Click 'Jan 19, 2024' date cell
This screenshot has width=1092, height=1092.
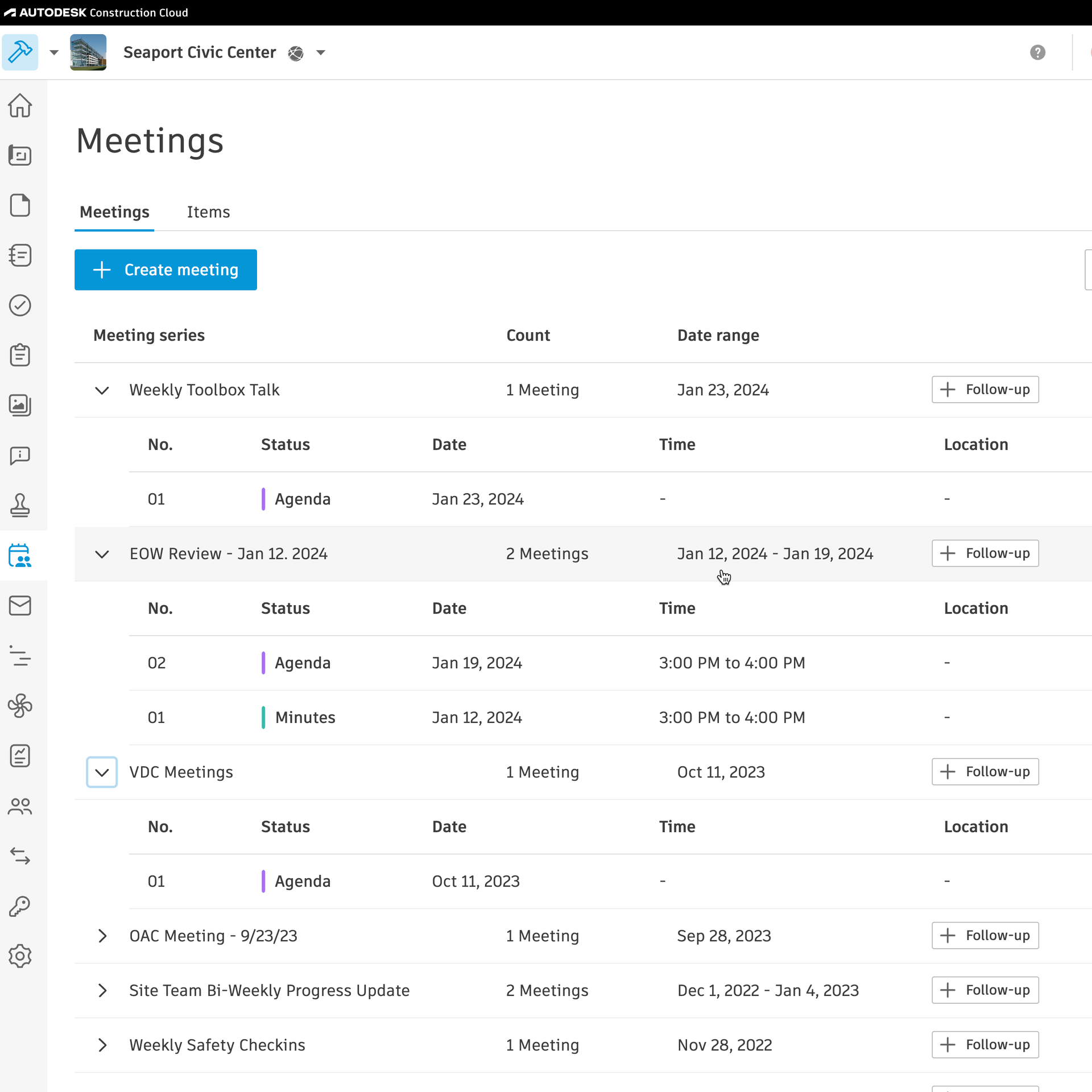point(477,663)
